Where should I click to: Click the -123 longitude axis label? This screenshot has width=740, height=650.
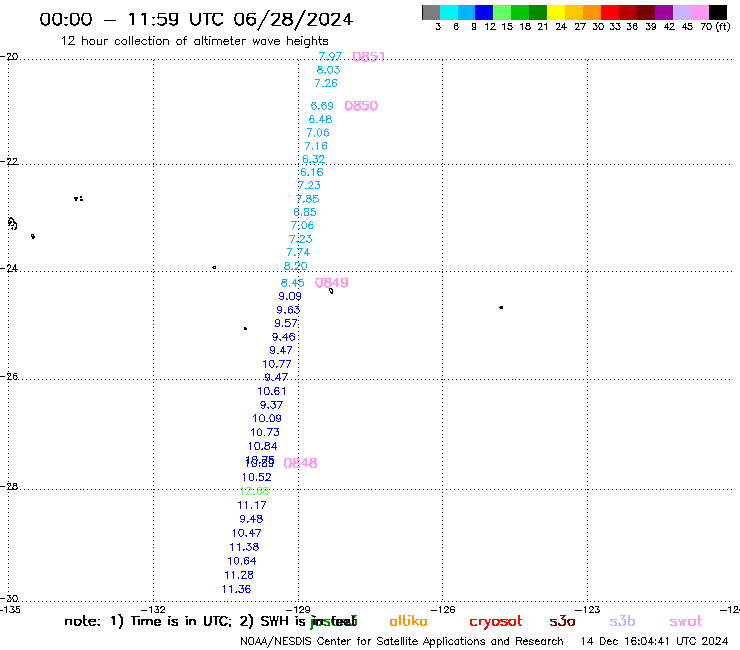click(x=587, y=609)
